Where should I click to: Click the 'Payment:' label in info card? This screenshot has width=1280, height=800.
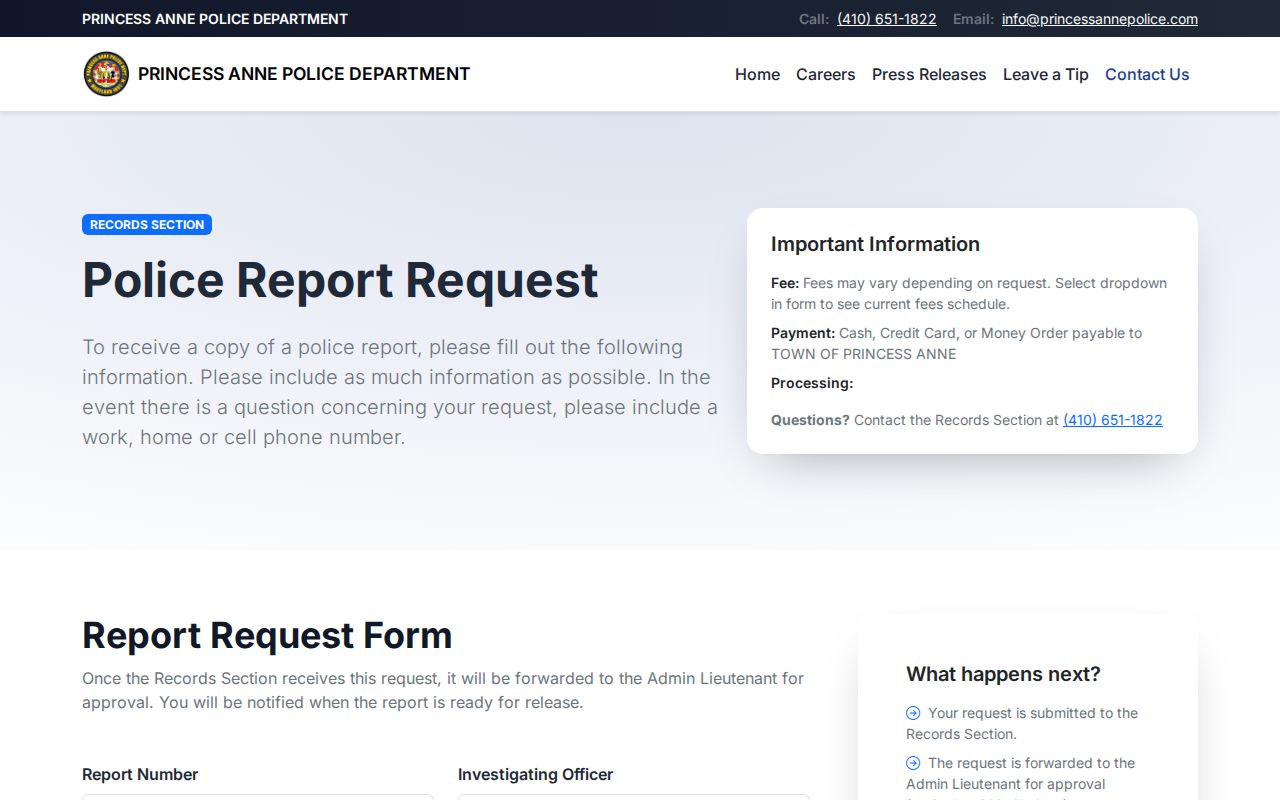(803, 333)
